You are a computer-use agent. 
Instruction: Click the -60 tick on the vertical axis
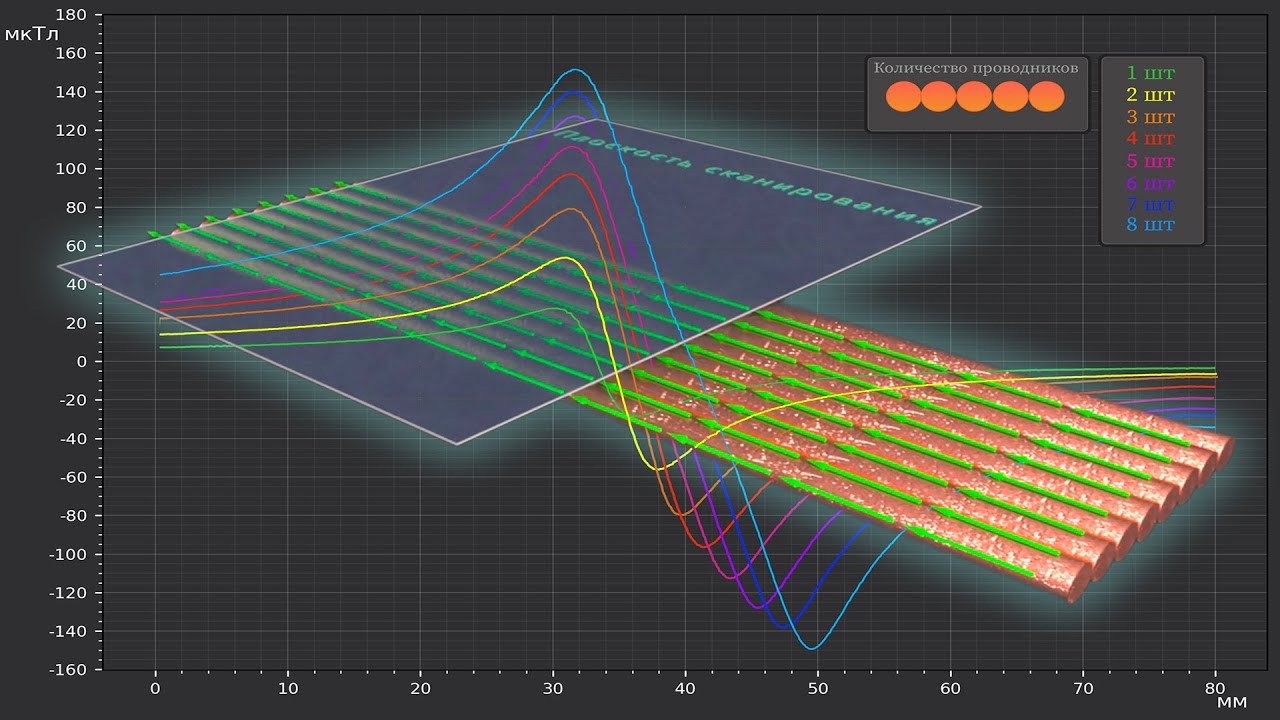tap(71, 477)
